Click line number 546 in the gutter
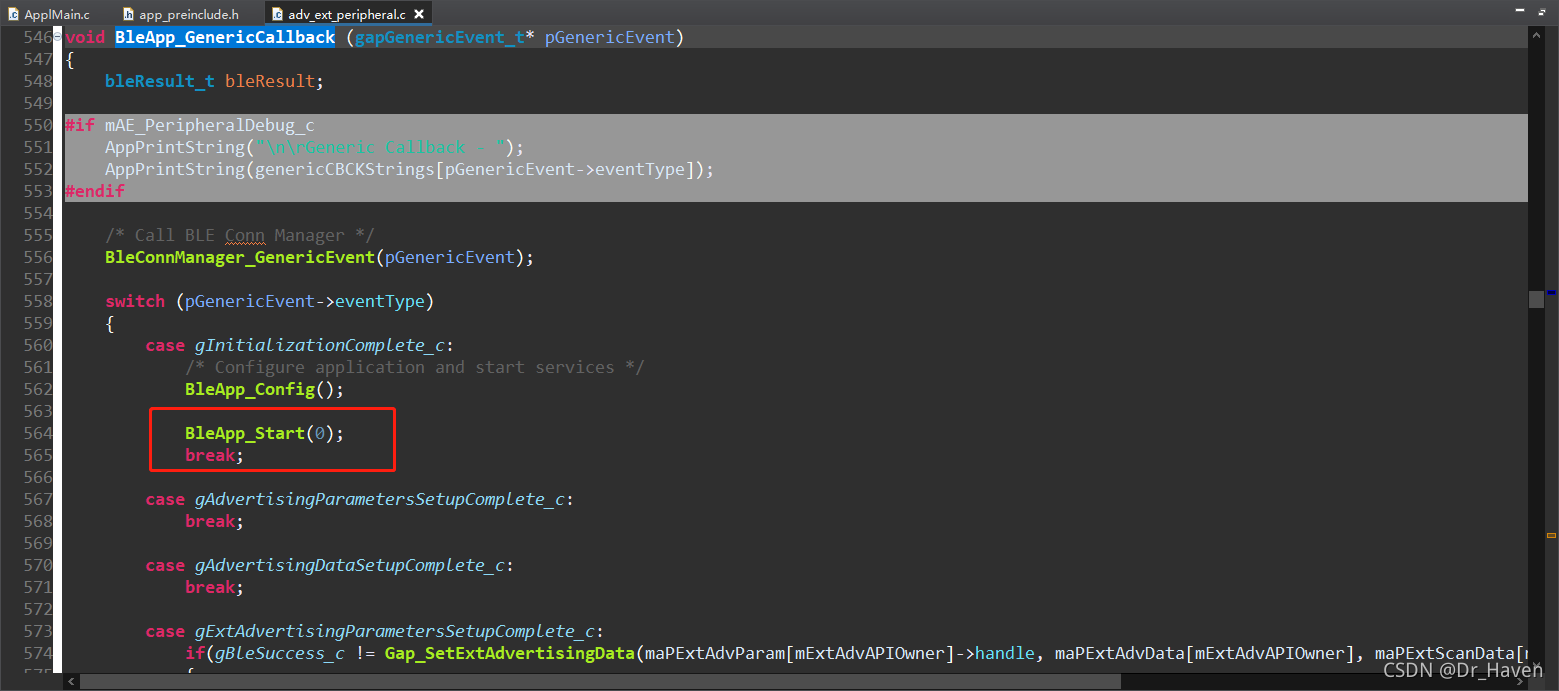The width and height of the screenshot is (1559, 691). click(37, 37)
